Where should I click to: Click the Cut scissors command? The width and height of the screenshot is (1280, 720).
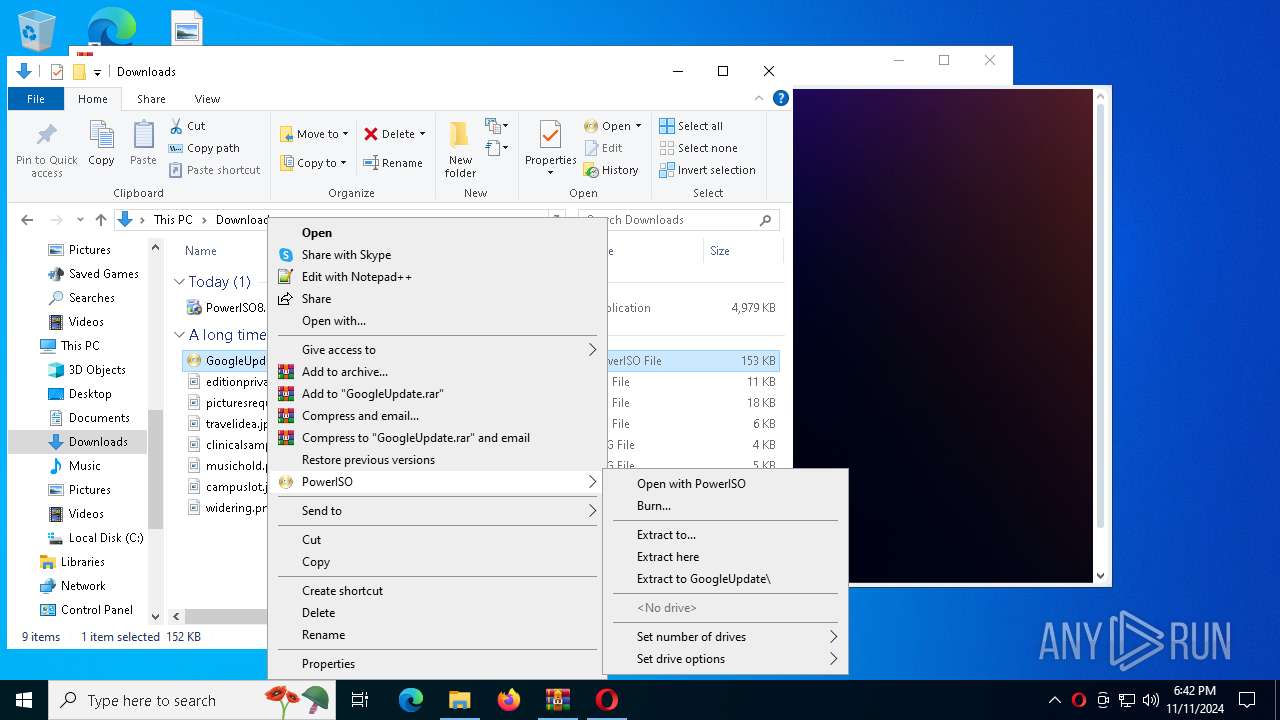[x=187, y=126]
